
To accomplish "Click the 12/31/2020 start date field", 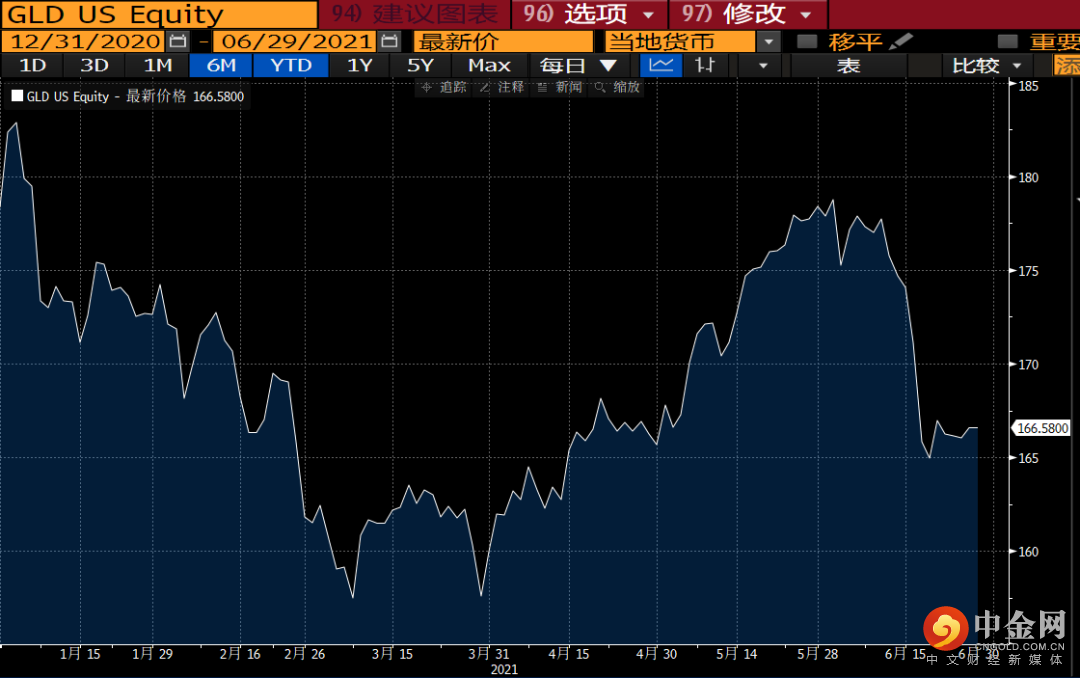I will click(84, 41).
